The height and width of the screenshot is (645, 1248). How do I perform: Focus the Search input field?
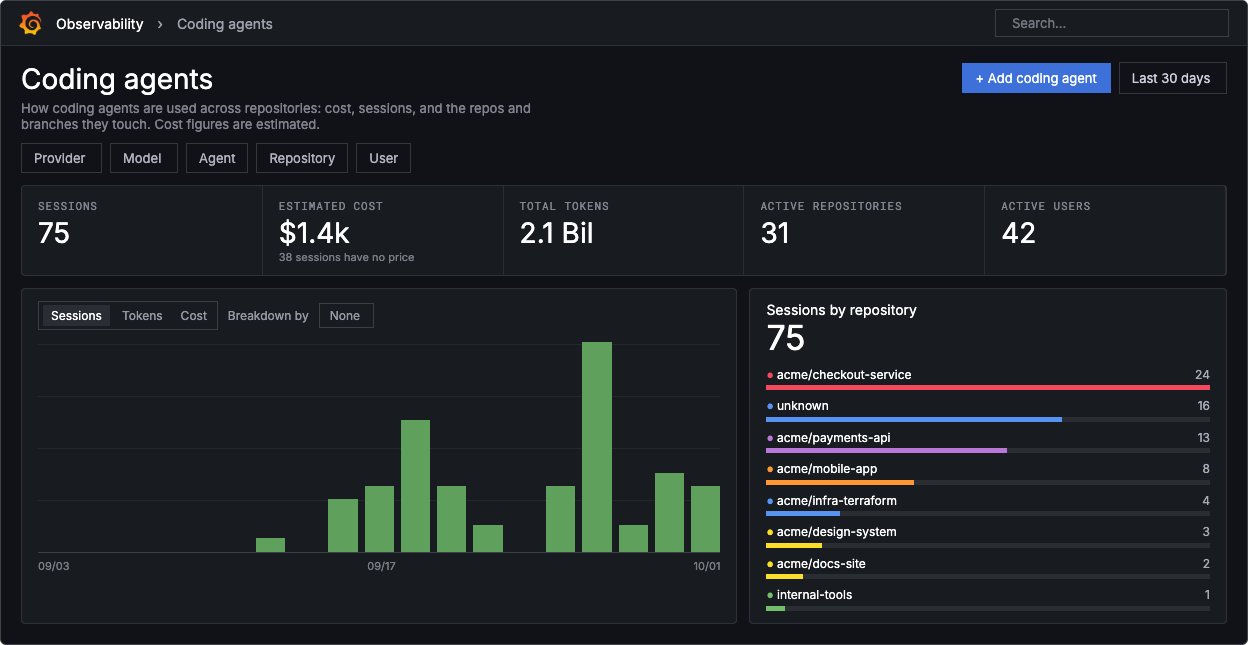[x=1111, y=23]
